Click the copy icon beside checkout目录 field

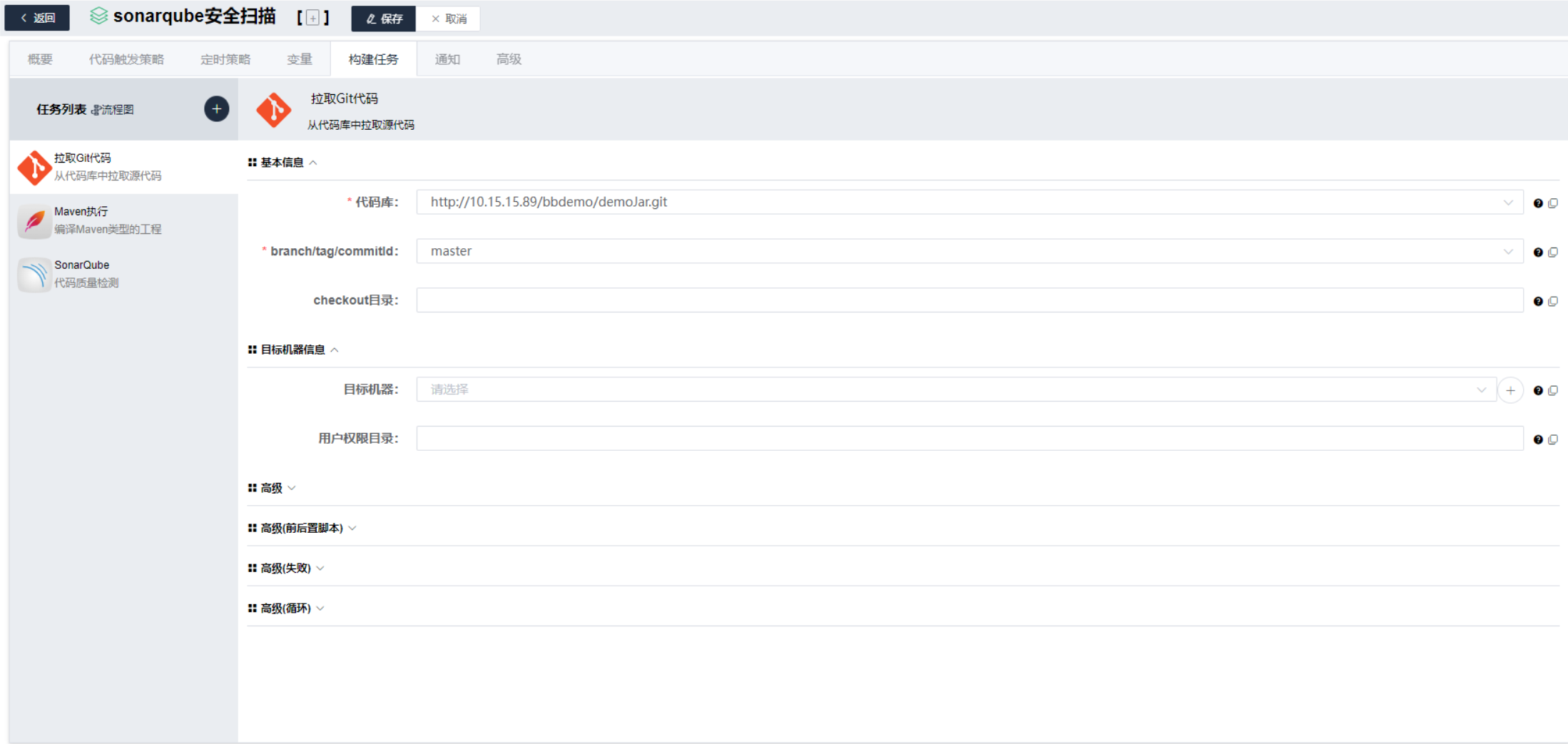[1553, 301]
